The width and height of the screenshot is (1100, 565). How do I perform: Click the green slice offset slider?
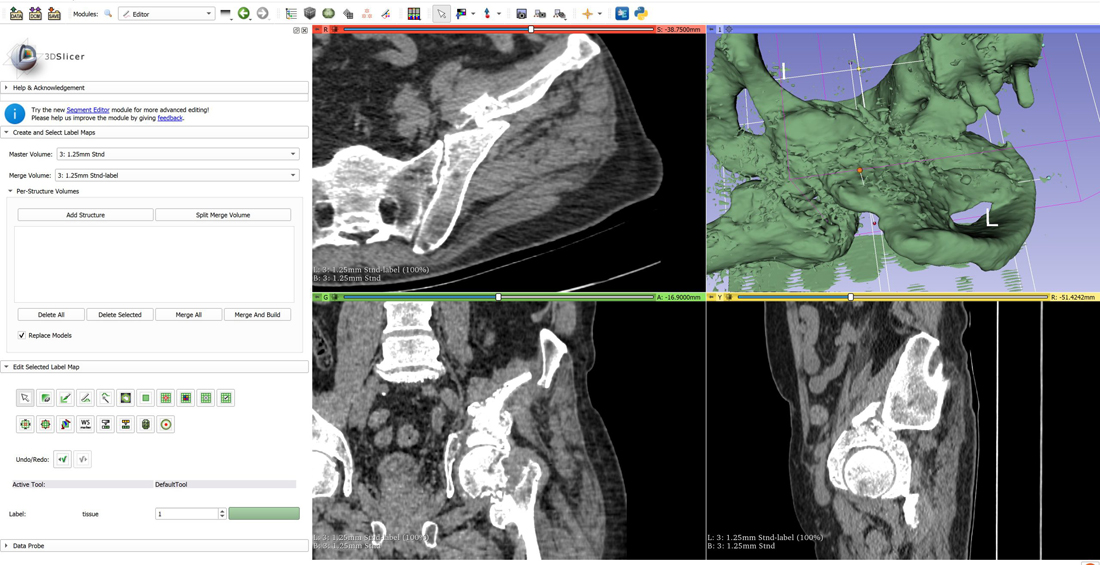pos(498,297)
